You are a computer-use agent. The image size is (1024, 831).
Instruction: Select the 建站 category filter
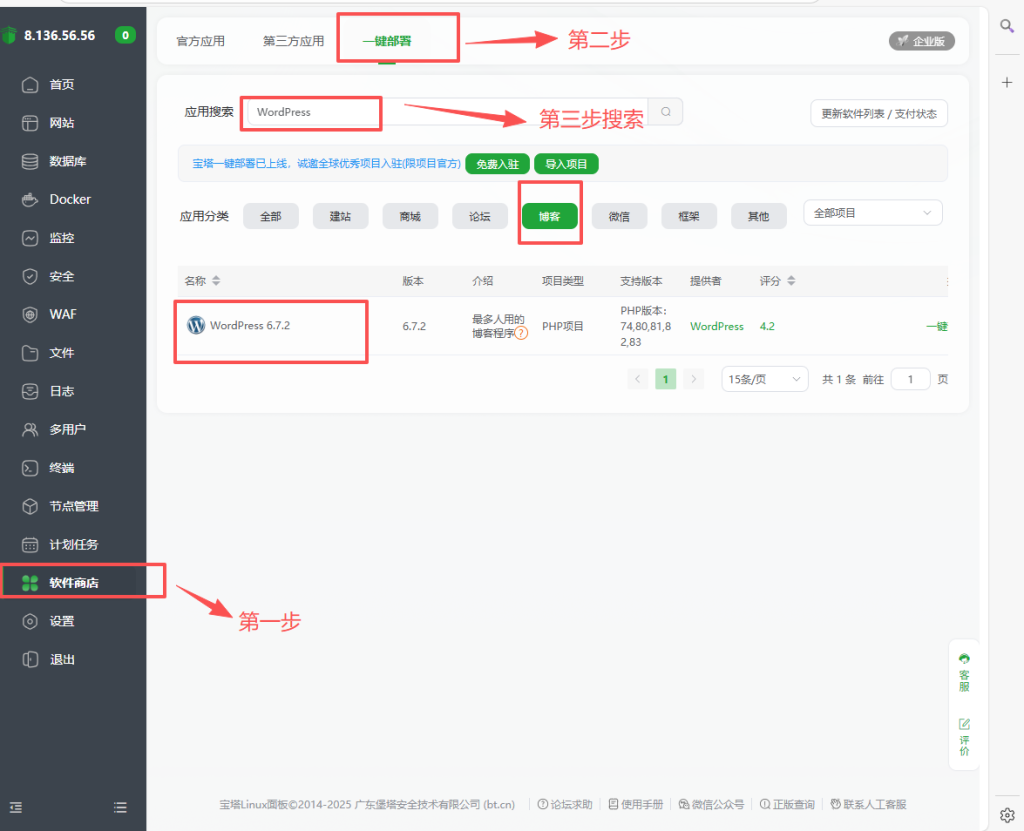click(340, 216)
